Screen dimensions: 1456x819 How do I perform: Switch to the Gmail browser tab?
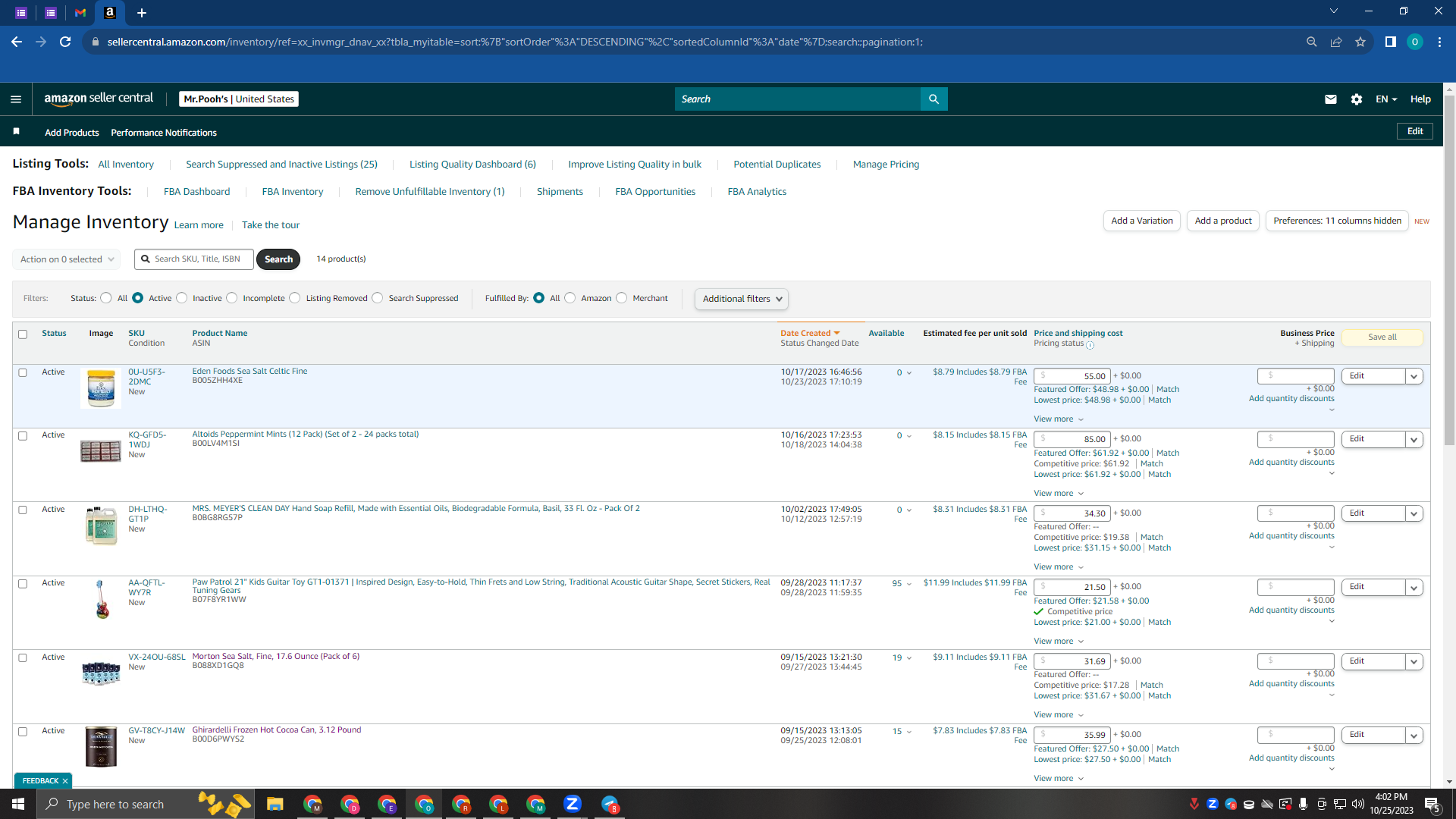(80, 13)
